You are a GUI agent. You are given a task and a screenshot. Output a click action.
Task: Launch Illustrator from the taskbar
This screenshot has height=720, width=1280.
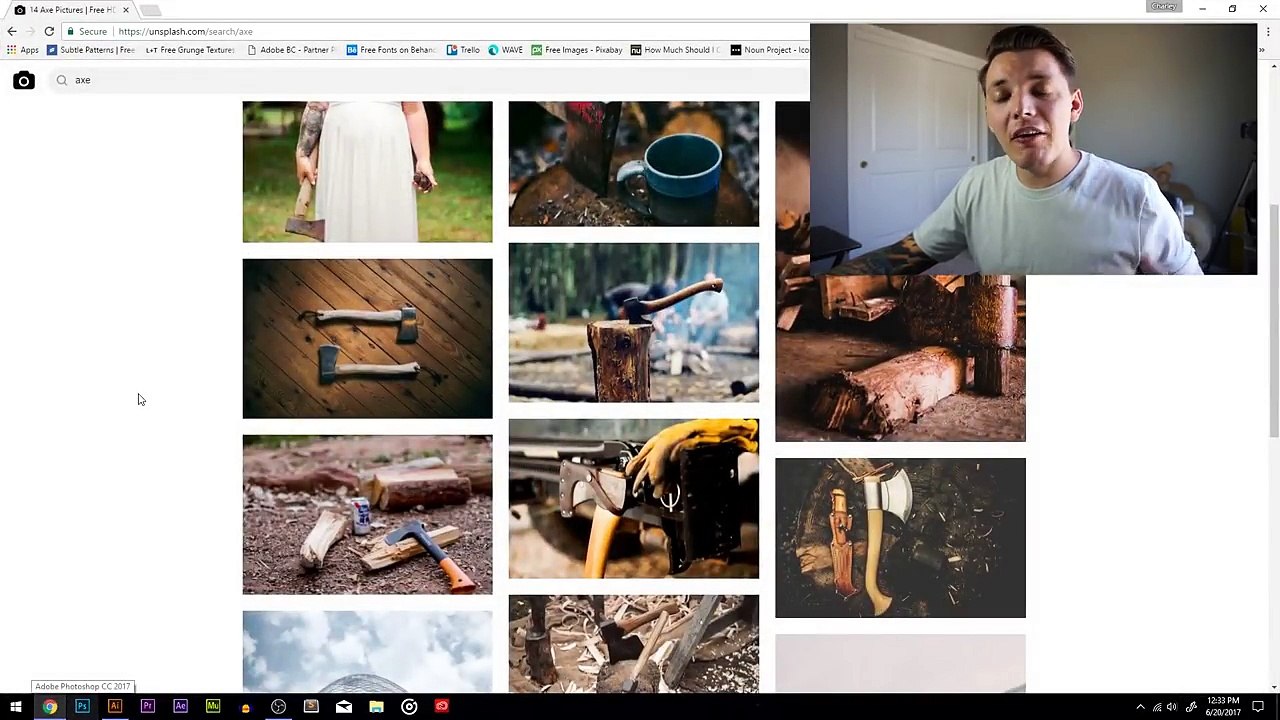115,707
